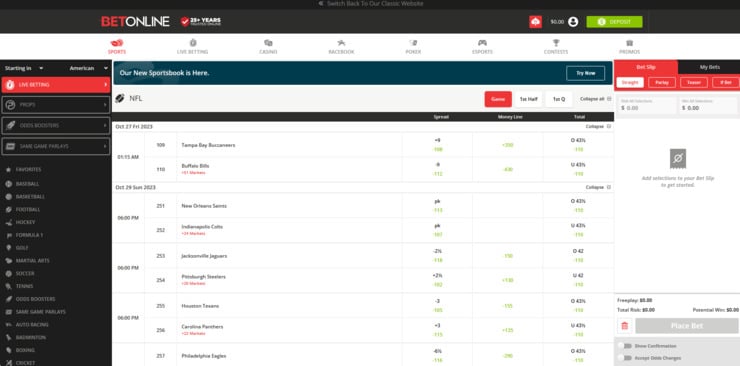Expand the Odds Boosters sidebar panel
Viewport: 740px width, 366px height.
coord(56,125)
